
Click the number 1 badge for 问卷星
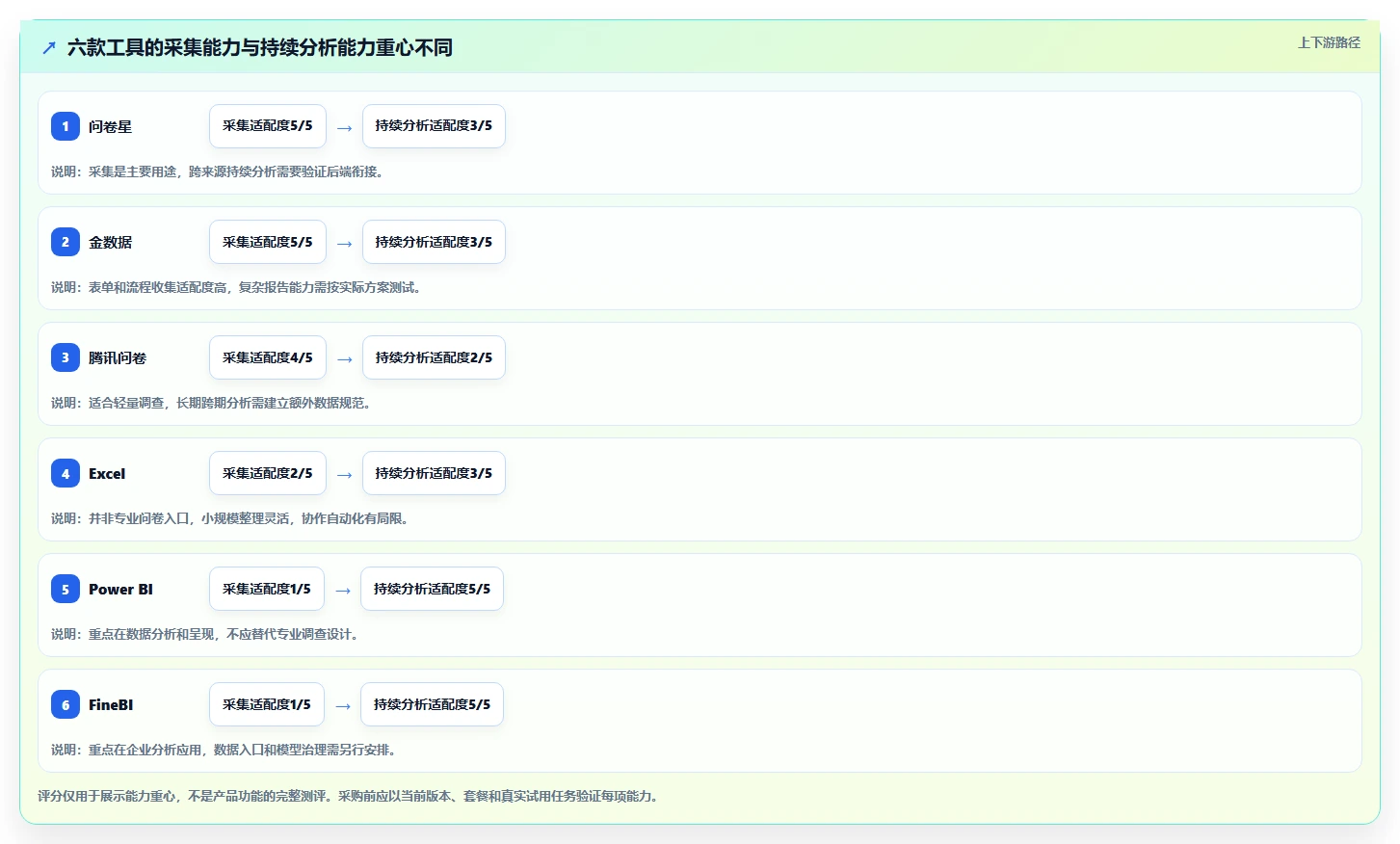click(x=66, y=126)
